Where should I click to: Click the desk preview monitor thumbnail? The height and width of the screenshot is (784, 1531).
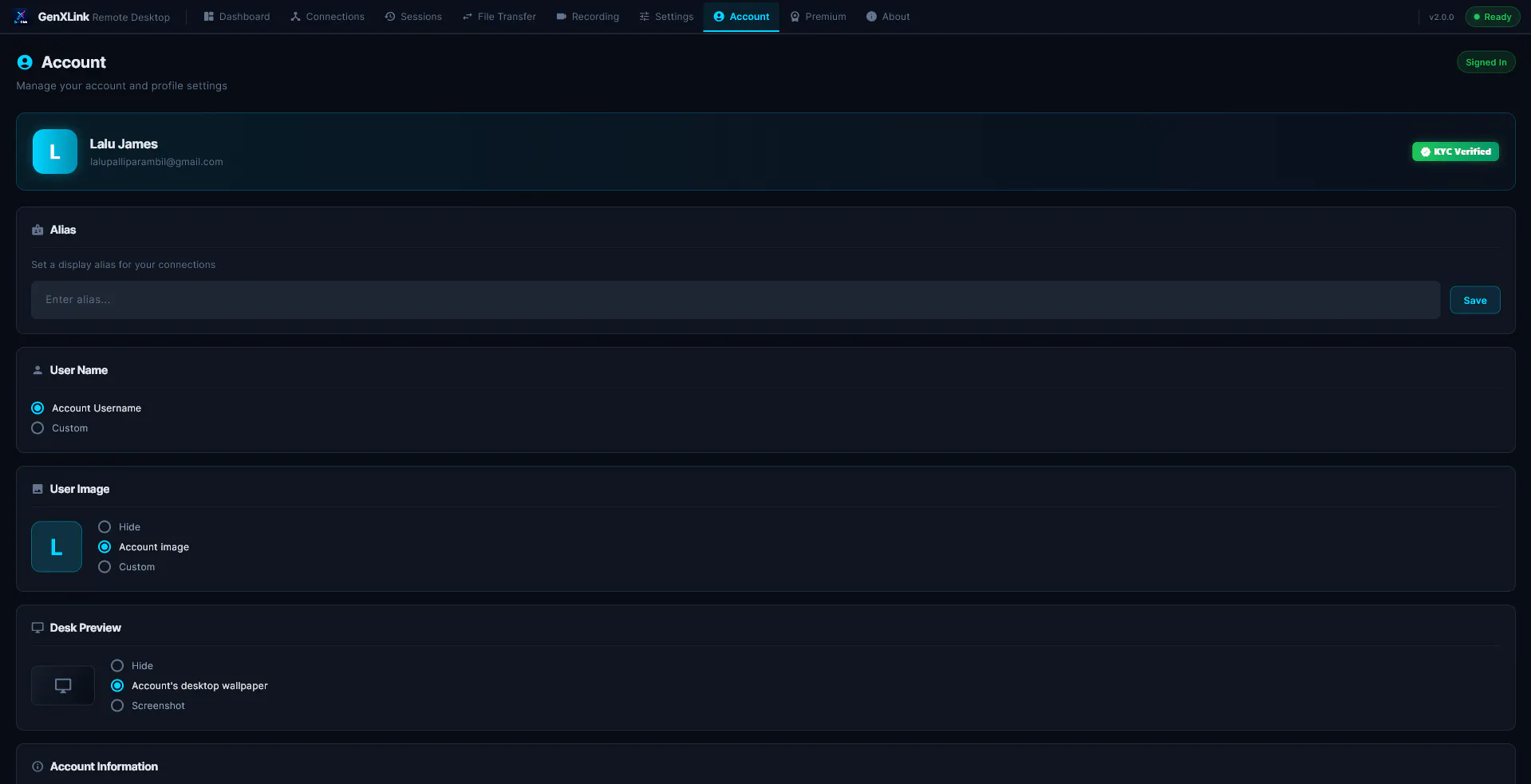(63, 686)
